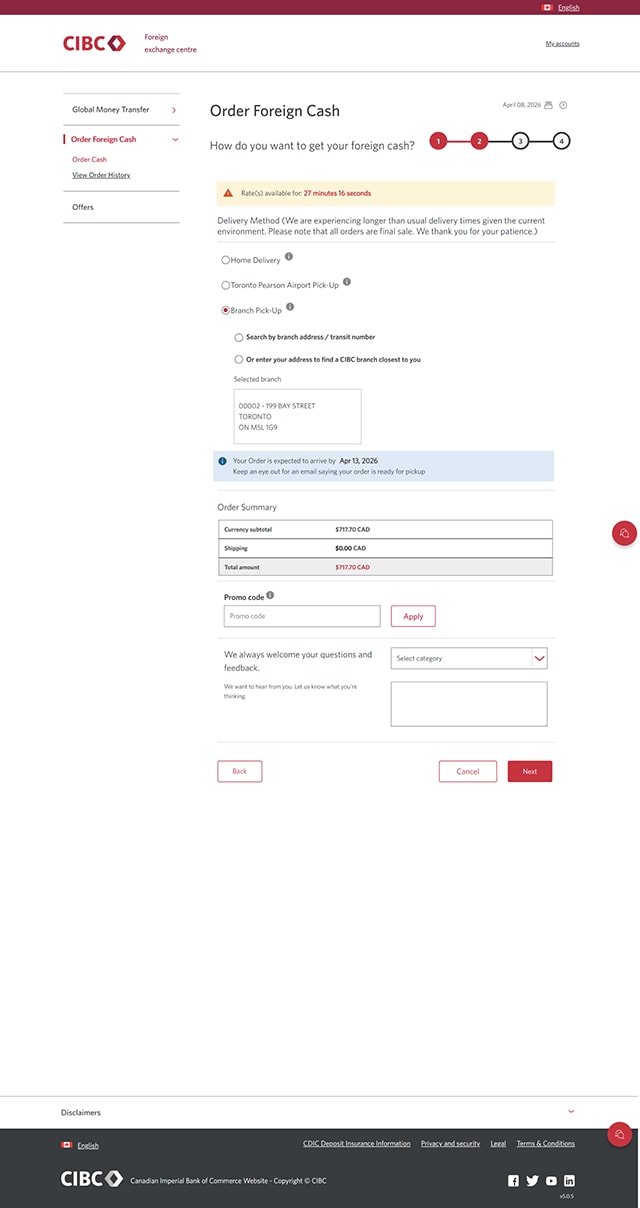The image size is (640, 1208).
Task: Click the Canada flag icon in top bar
Action: coord(547,7)
